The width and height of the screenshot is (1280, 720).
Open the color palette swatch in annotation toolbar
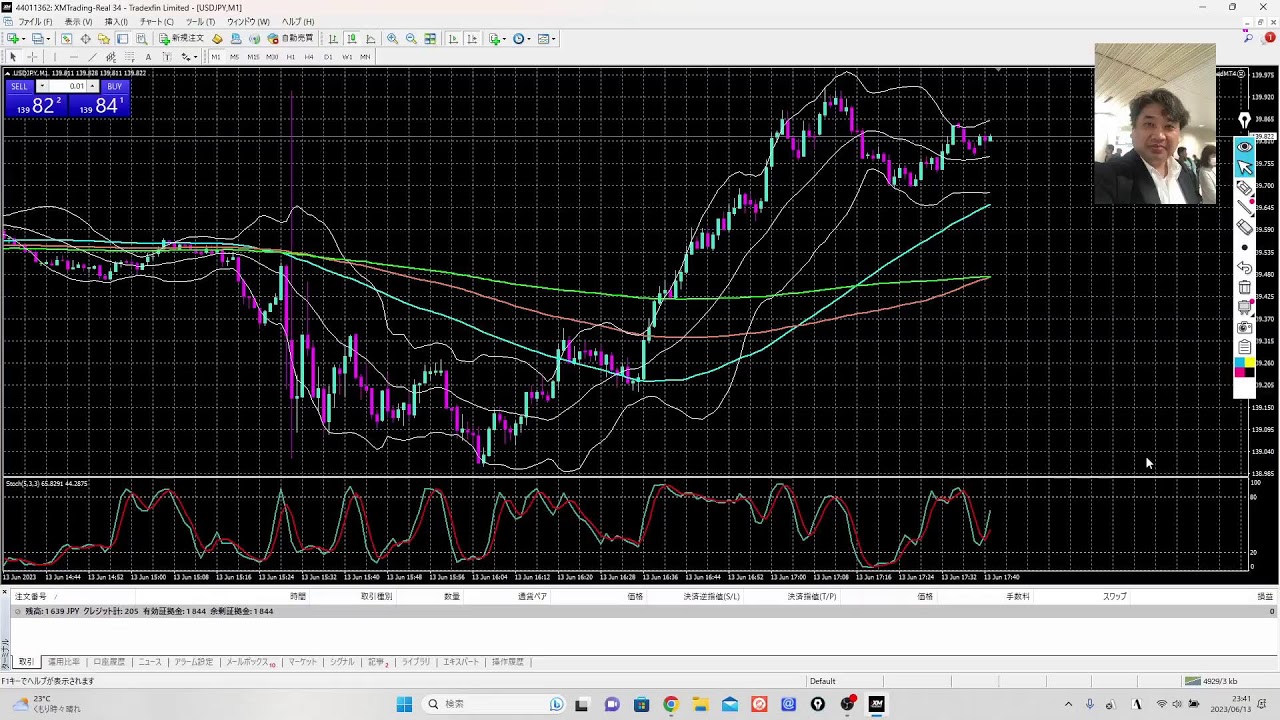(1244, 368)
